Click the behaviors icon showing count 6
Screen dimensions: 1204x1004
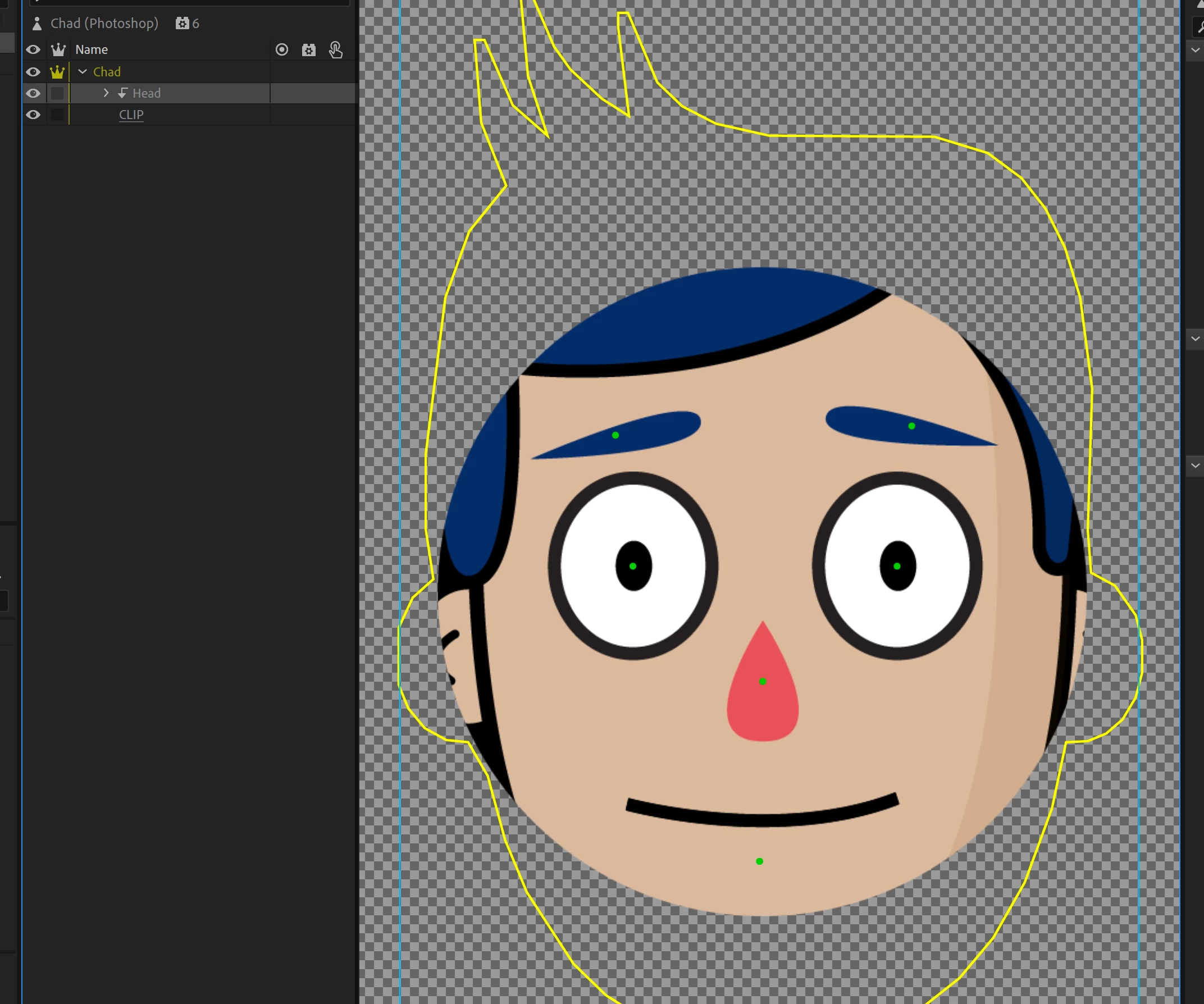click(x=182, y=24)
